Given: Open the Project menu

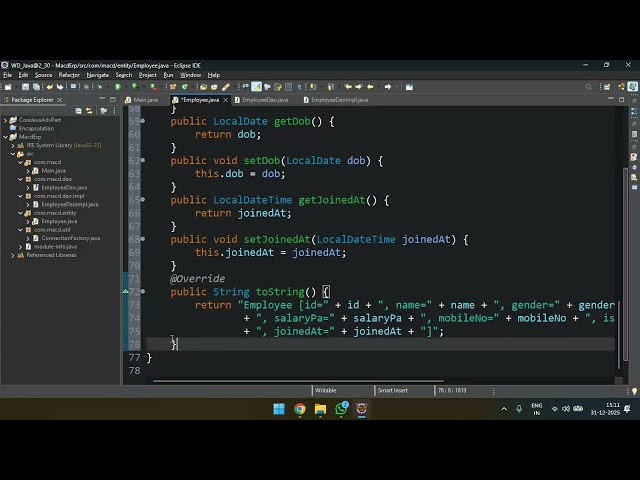Looking at the screenshot, I should [x=147, y=75].
